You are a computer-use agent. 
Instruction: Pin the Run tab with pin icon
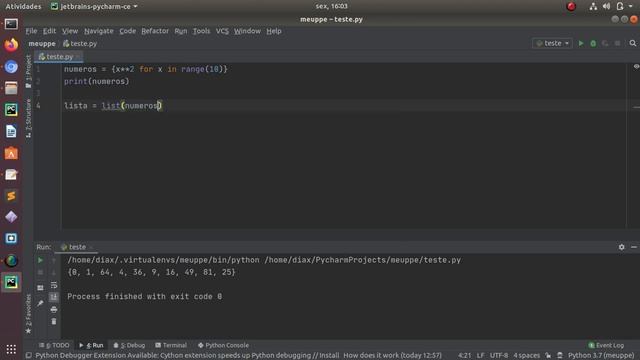pos(40,303)
